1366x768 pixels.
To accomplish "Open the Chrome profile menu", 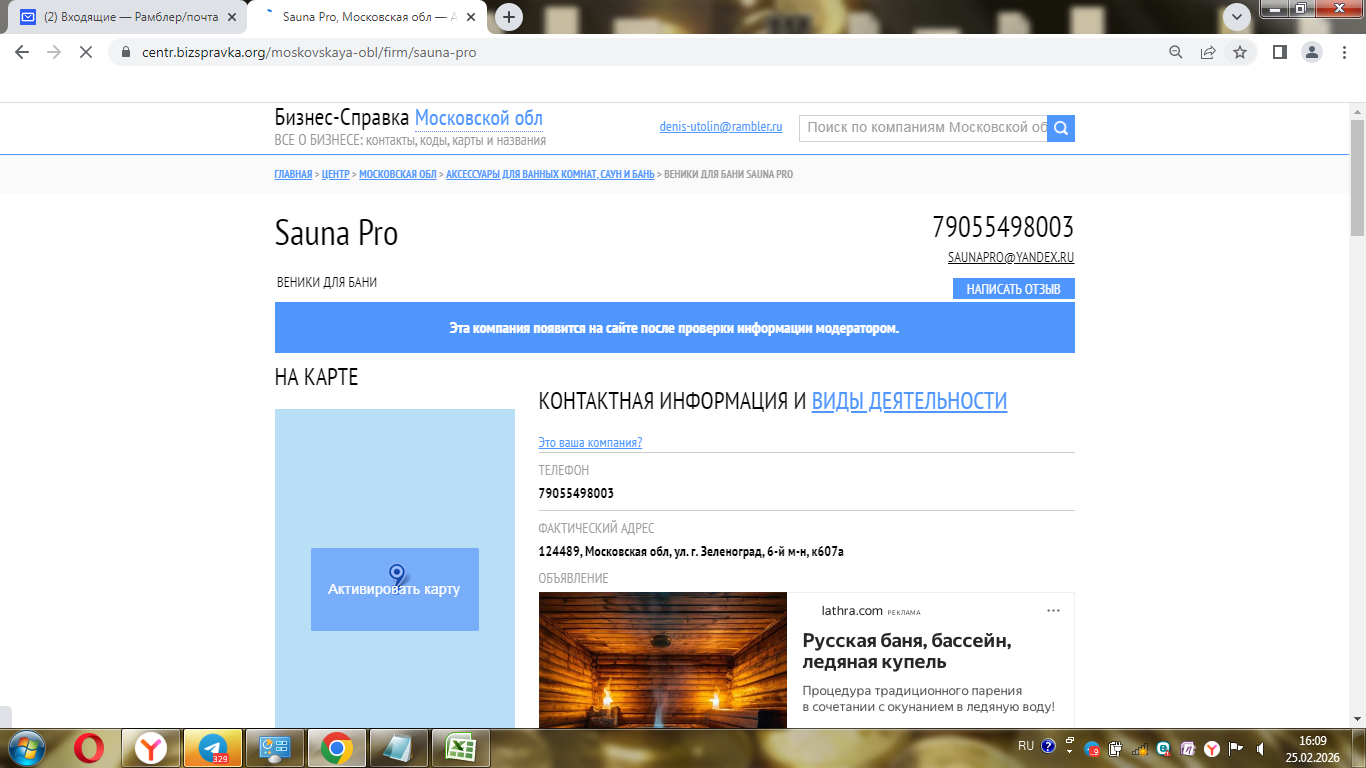I will [1311, 52].
